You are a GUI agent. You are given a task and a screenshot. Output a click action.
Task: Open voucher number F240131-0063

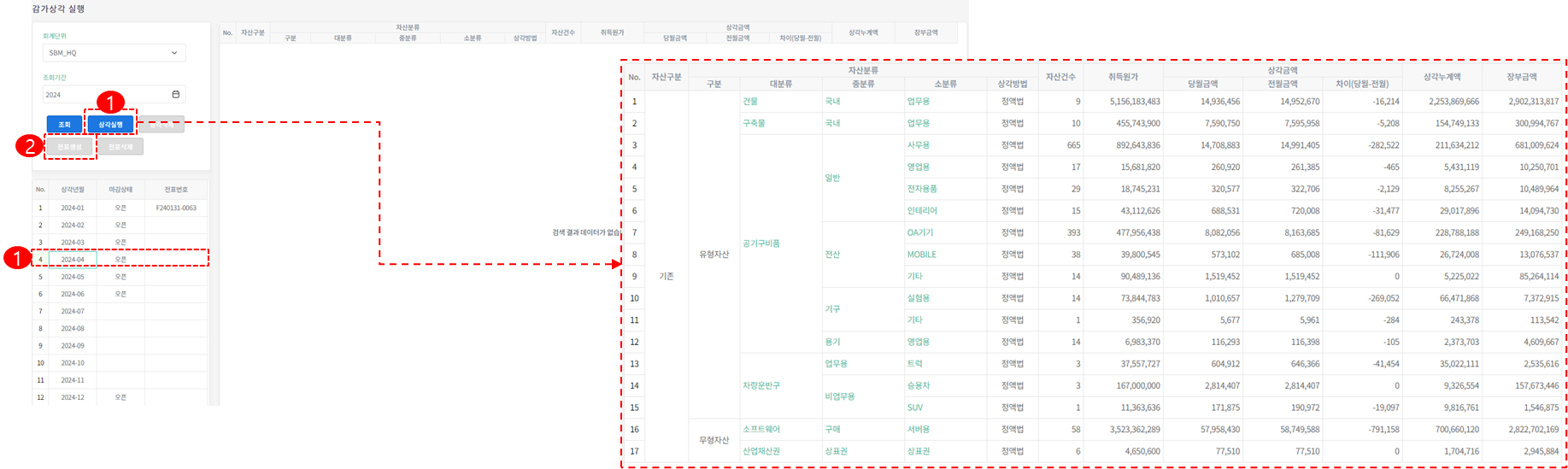(176, 208)
